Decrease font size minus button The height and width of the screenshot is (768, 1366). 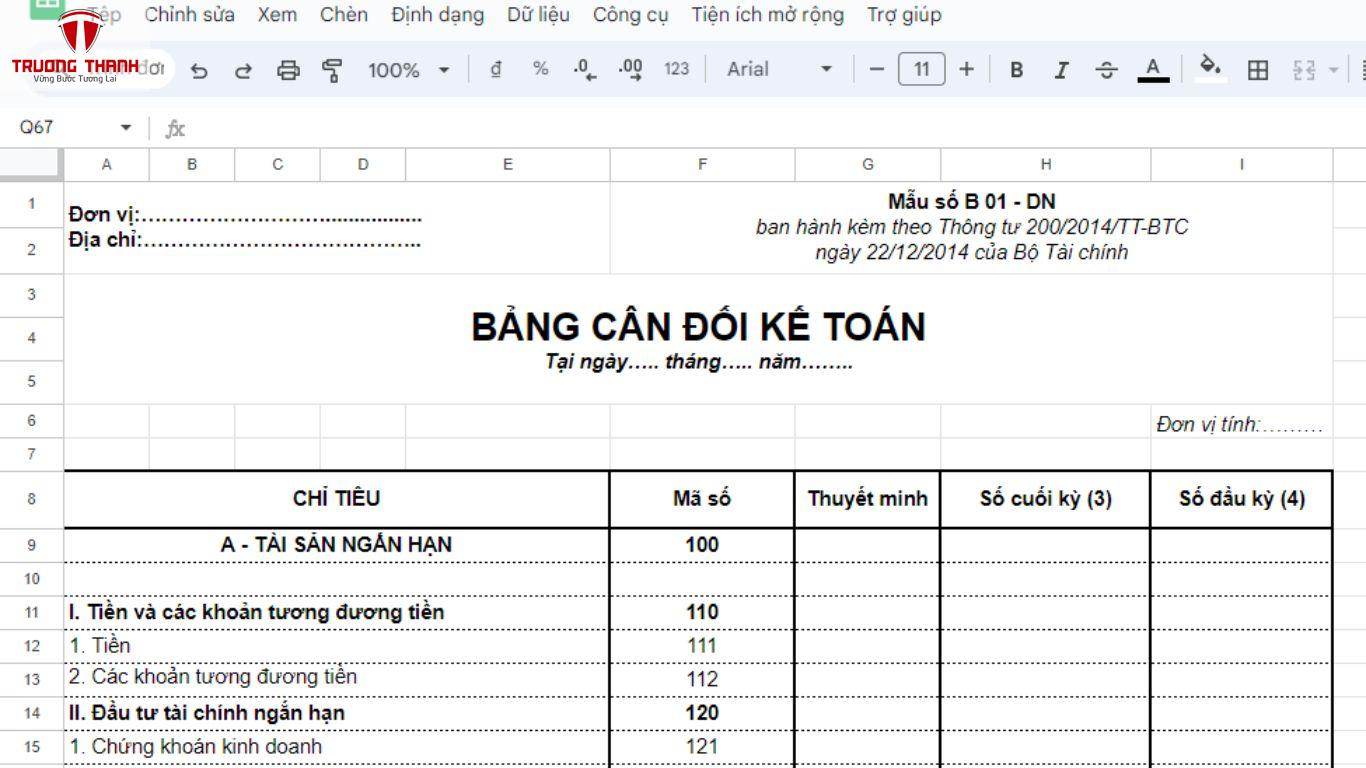877,69
